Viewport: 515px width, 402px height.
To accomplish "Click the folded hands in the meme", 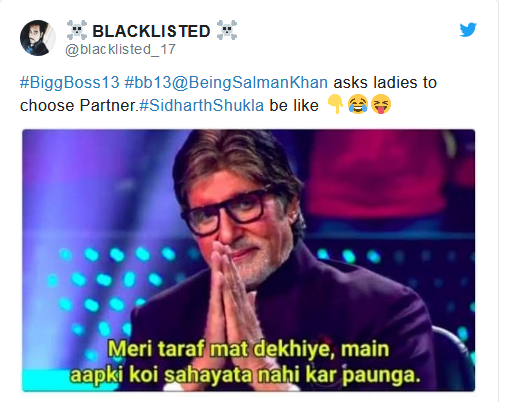I will [227, 300].
